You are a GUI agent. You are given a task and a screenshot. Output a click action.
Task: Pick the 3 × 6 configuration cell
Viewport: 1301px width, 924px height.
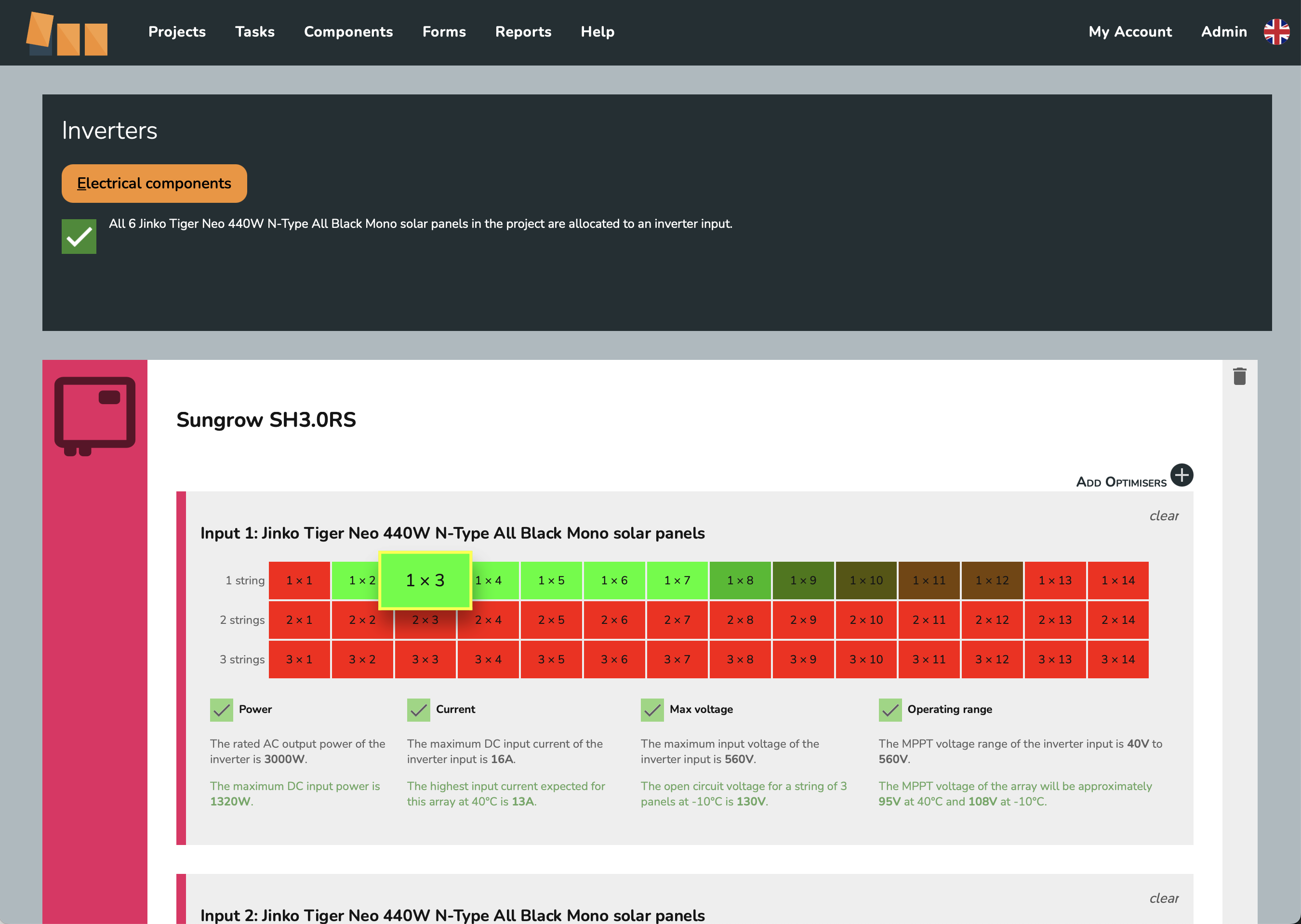click(x=615, y=660)
